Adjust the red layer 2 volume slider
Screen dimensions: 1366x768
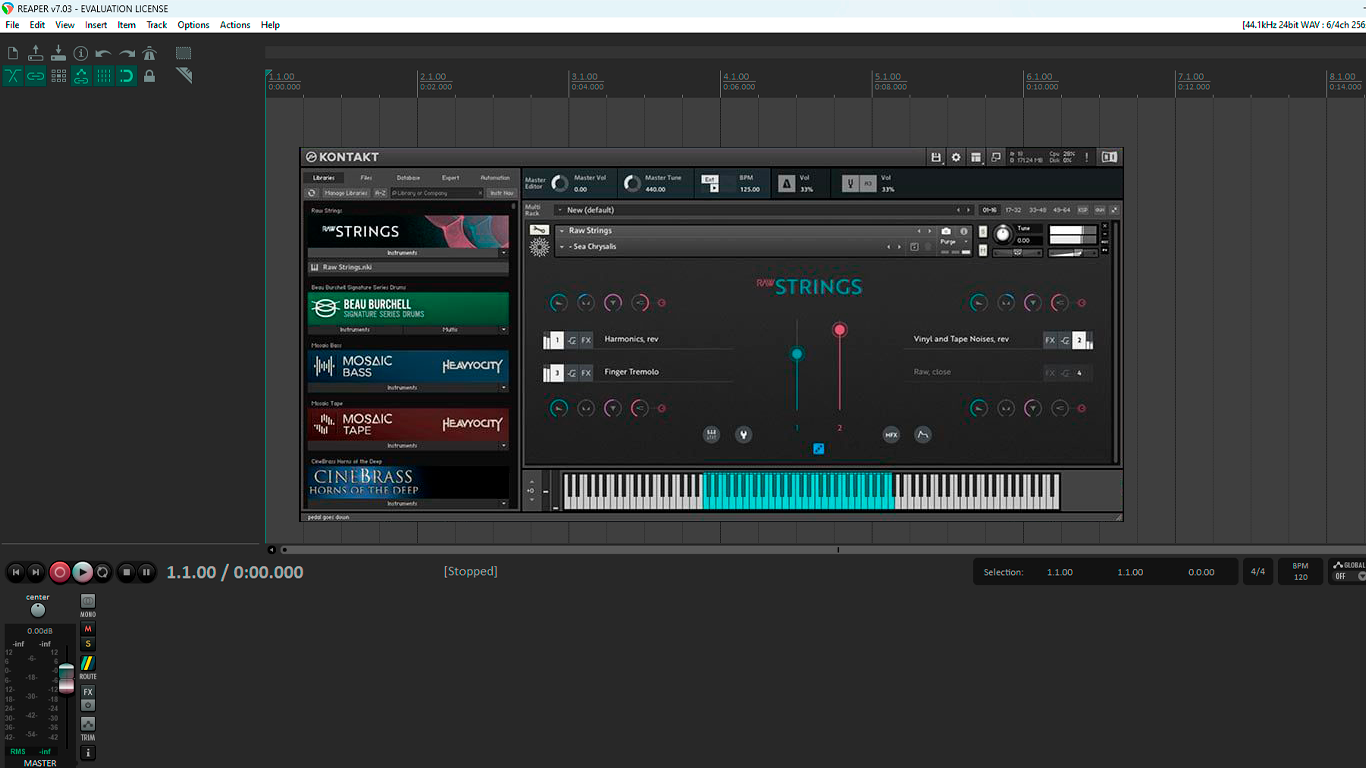pos(840,330)
